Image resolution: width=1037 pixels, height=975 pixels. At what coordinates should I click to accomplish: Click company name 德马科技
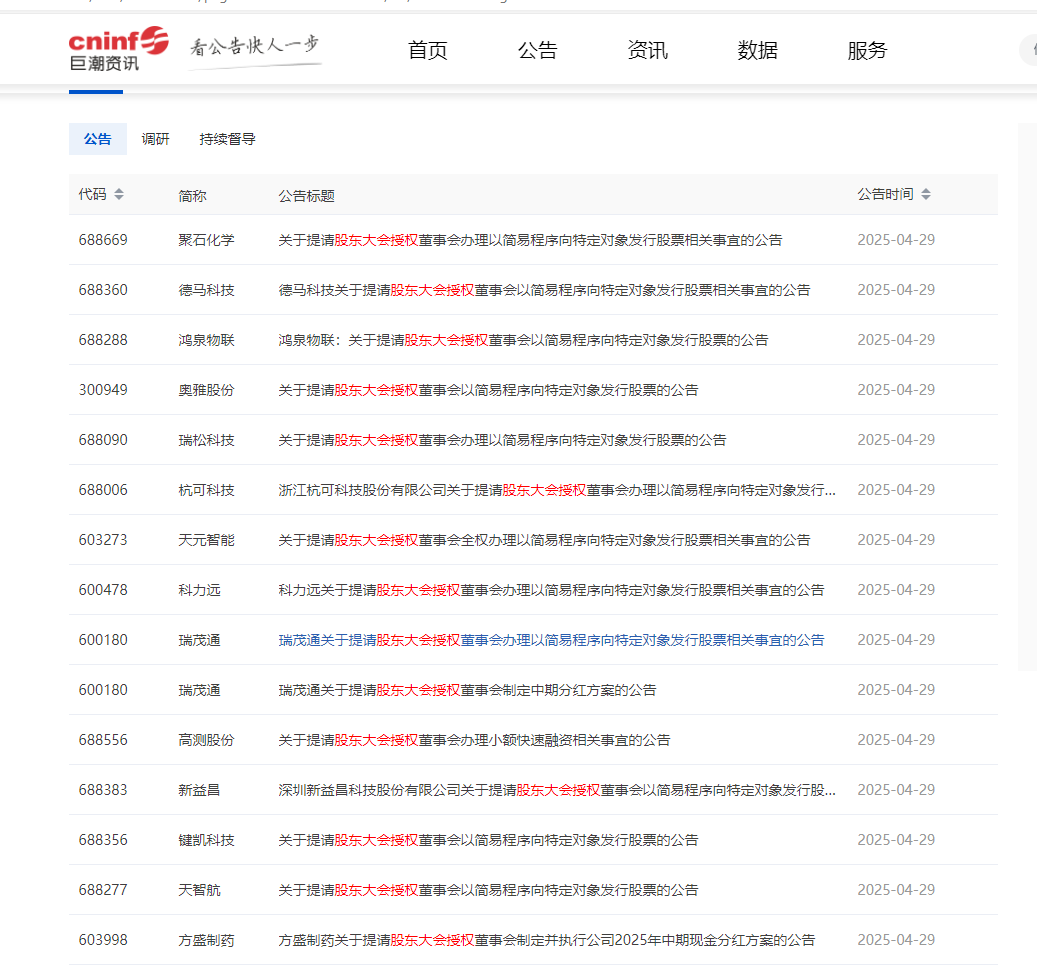click(206, 290)
